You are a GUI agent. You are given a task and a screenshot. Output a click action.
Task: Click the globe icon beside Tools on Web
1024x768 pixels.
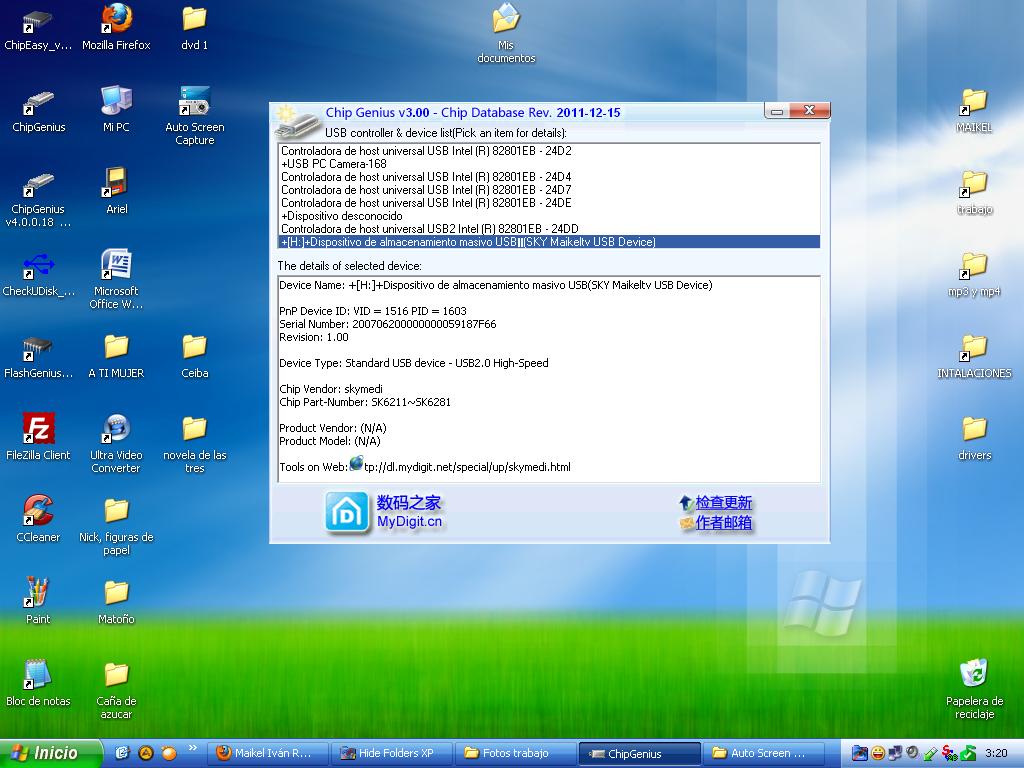358,464
